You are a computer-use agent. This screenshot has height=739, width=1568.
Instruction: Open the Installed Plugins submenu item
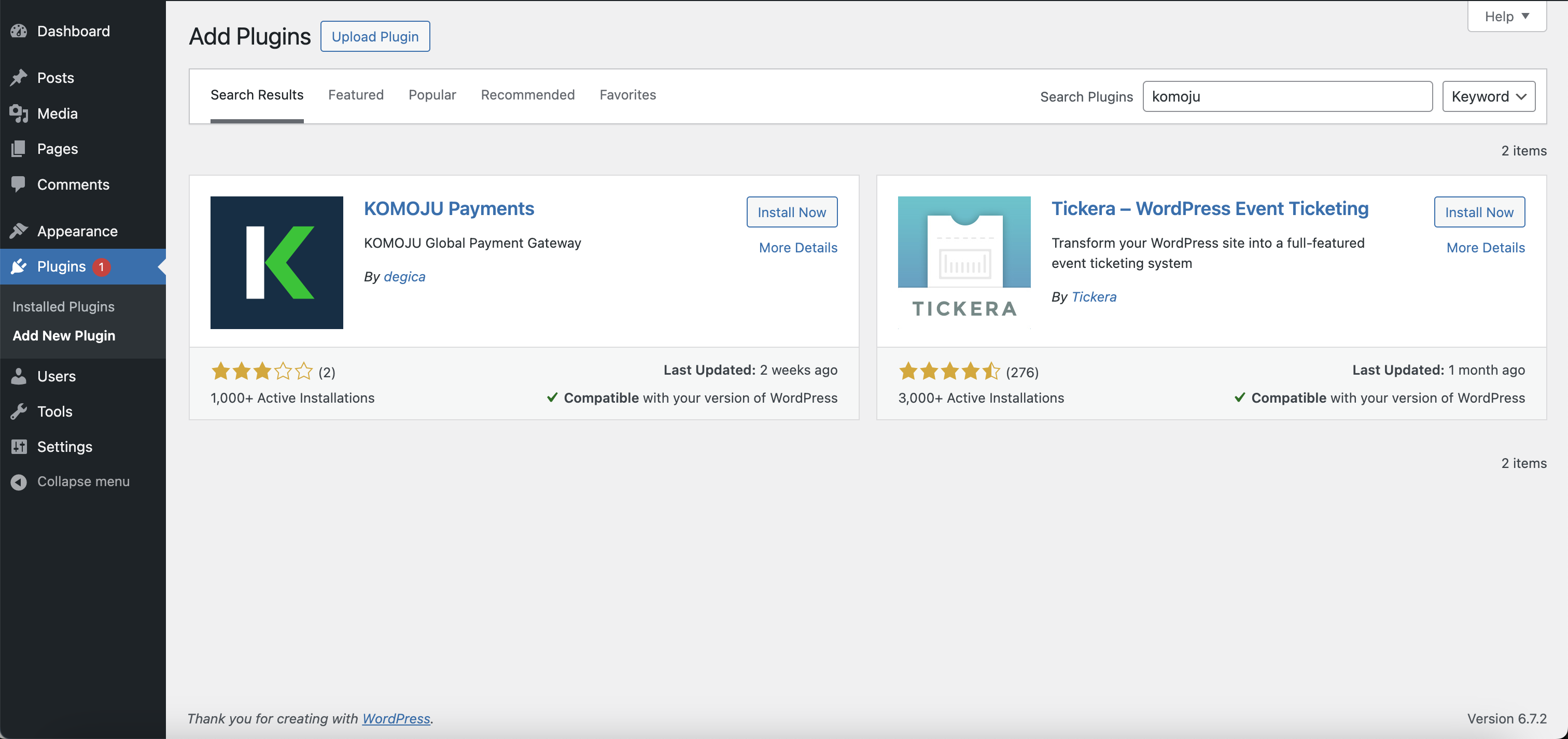63,307
